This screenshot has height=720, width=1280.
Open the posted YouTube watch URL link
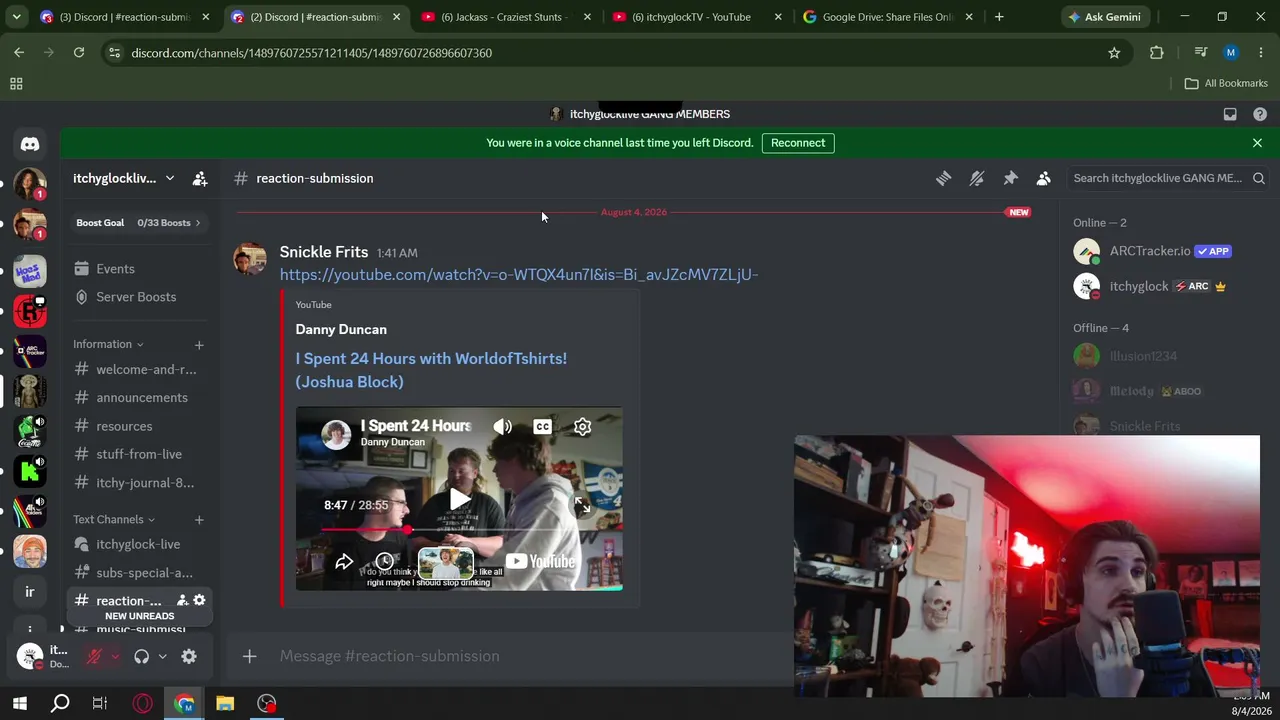(x=519, y=275)
